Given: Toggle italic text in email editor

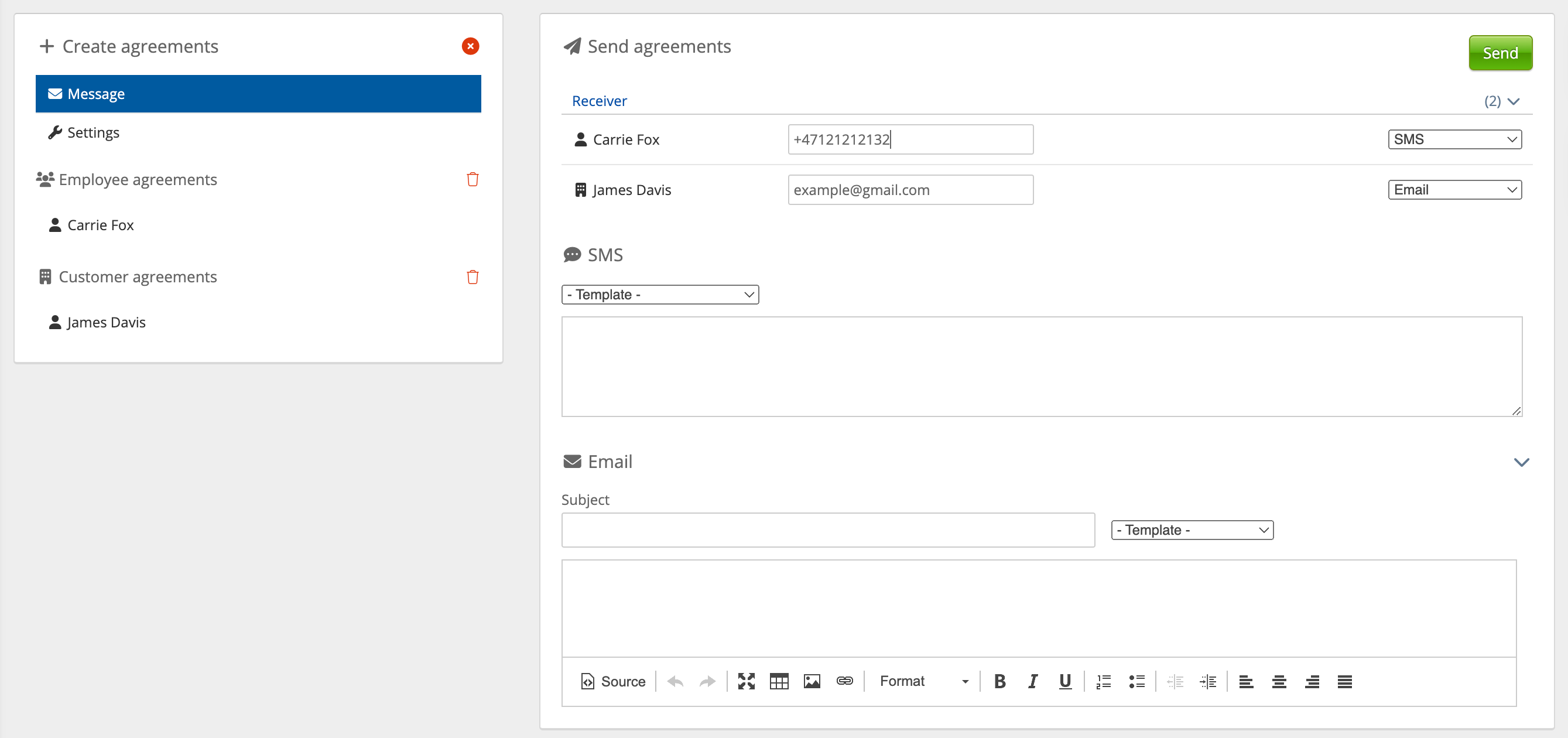Looking at the screenshot, I should [x=1032, y=681].
